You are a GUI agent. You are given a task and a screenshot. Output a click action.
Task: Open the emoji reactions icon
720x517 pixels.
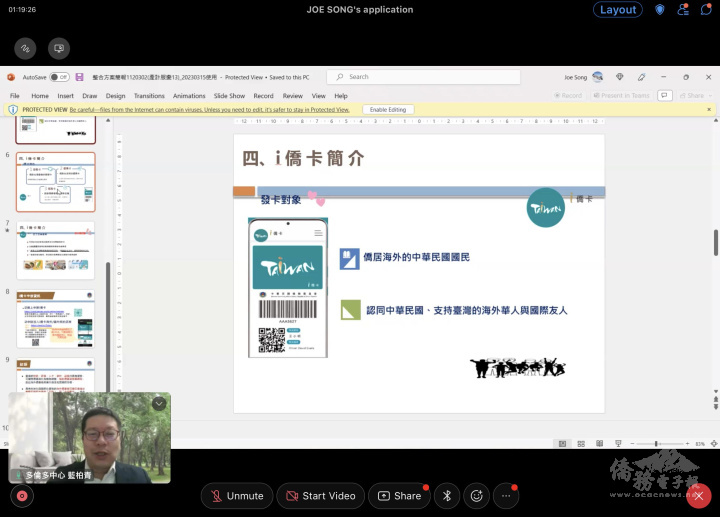click(476, 495)
